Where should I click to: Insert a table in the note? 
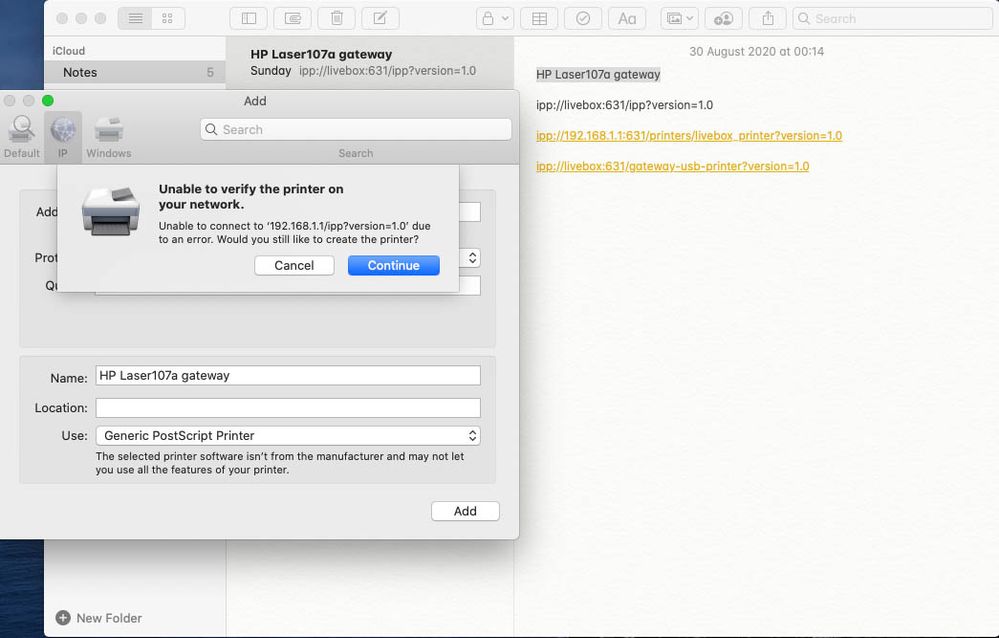pos(539,18)
